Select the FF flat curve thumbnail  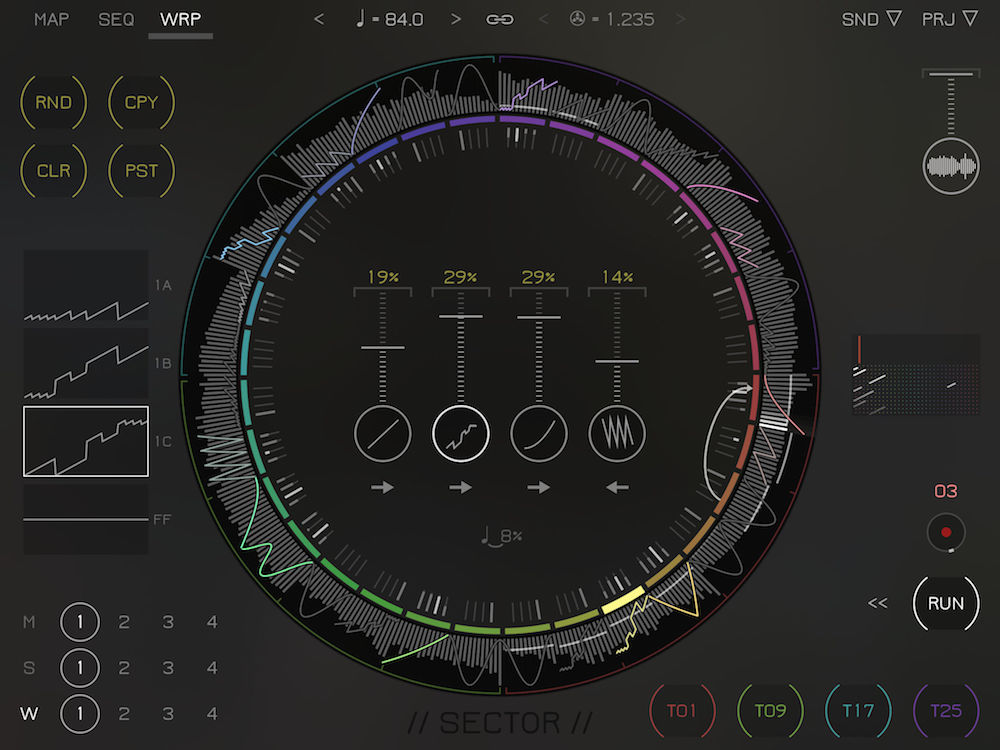pos(86,519)
